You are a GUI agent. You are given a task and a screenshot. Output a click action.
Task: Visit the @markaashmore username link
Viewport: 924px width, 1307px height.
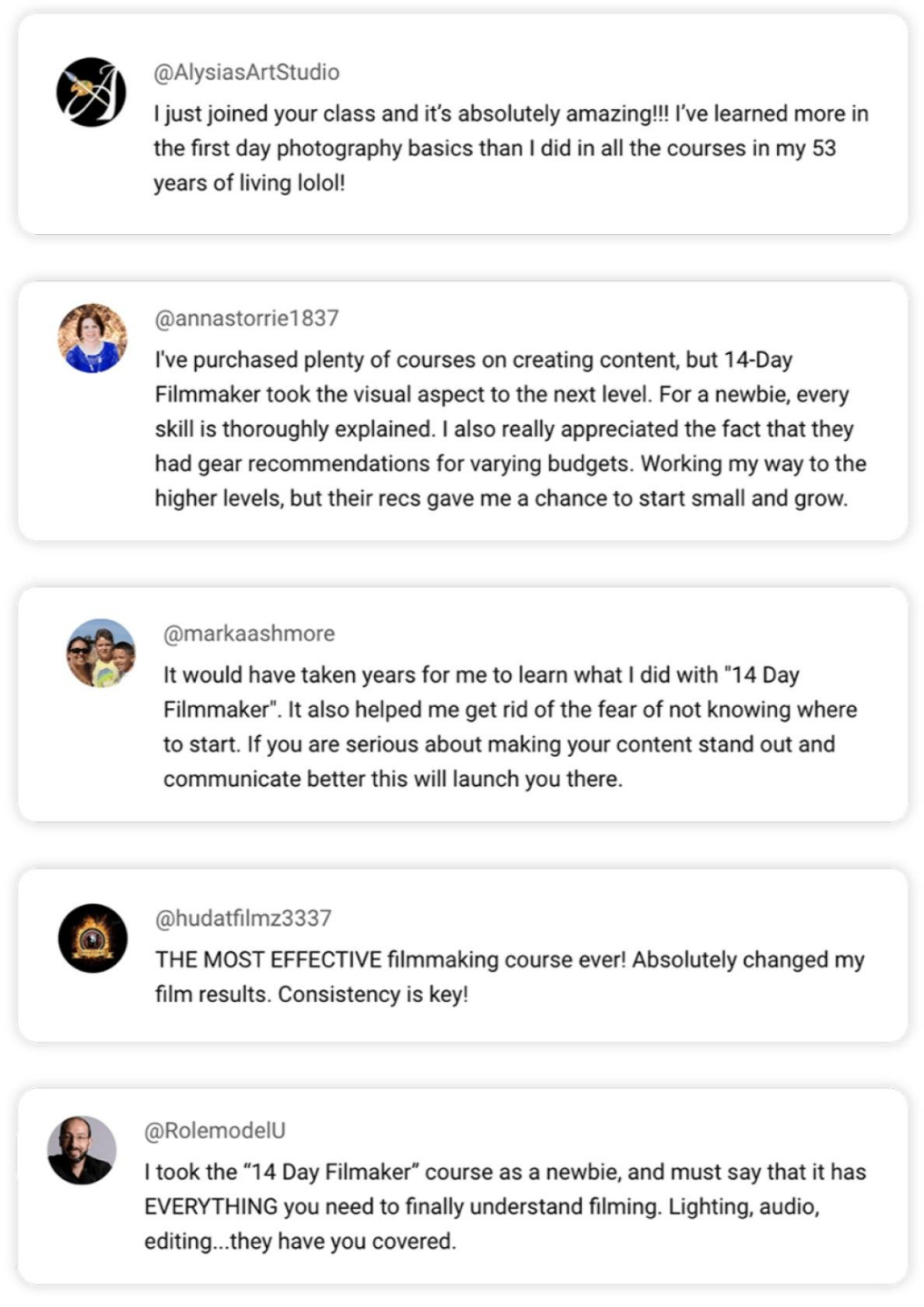[x=249, y=634]
